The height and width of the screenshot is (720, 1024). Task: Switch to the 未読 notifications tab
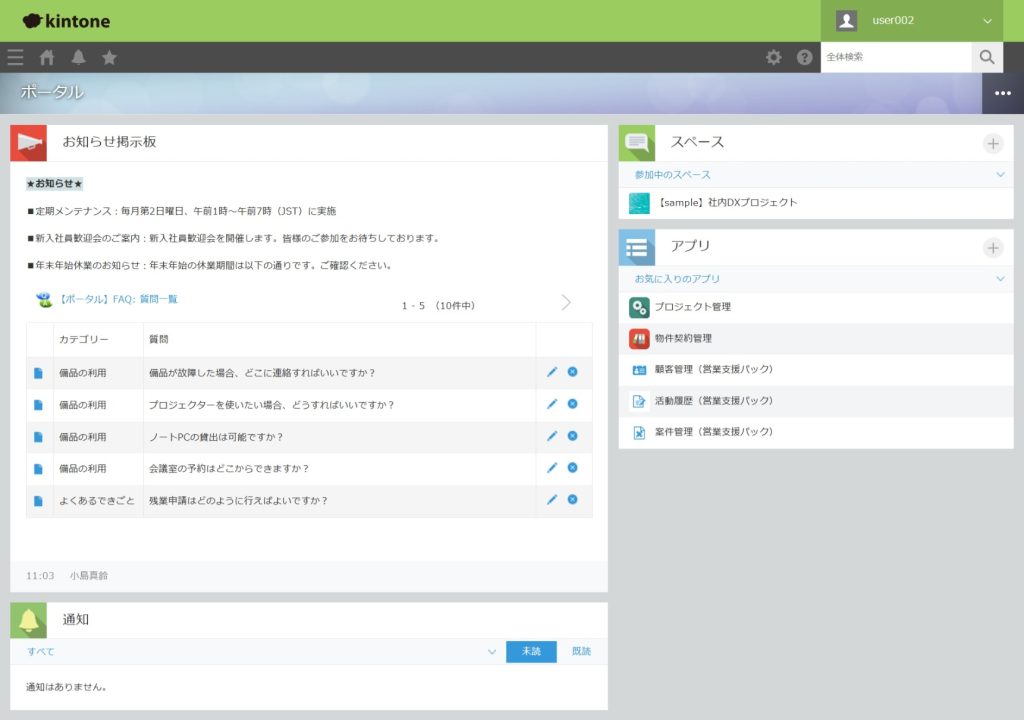coord(531,652)
